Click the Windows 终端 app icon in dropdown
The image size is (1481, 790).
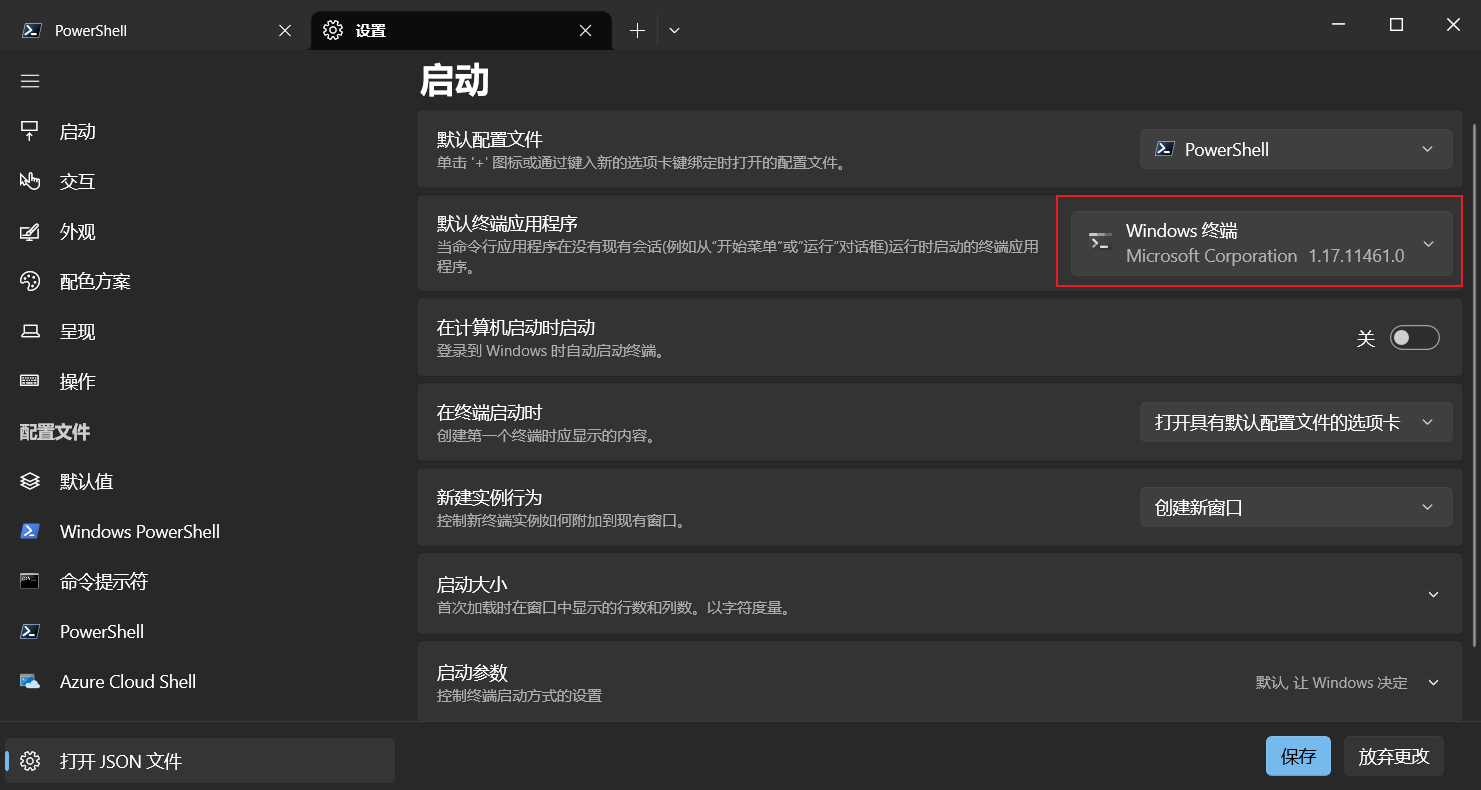coord(1100,242)
